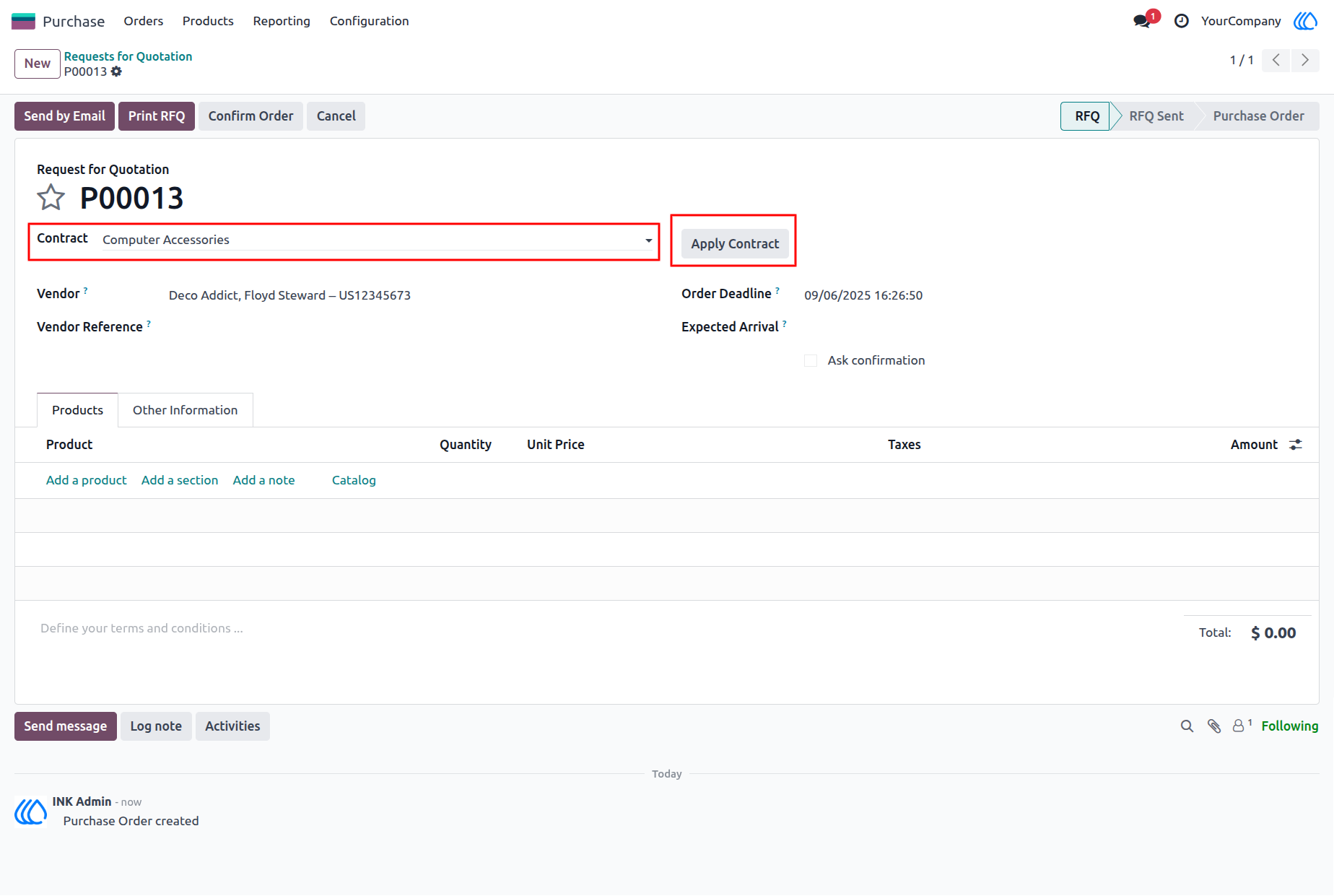Mark P00013 as favorite with star

[x=51, y=197]
